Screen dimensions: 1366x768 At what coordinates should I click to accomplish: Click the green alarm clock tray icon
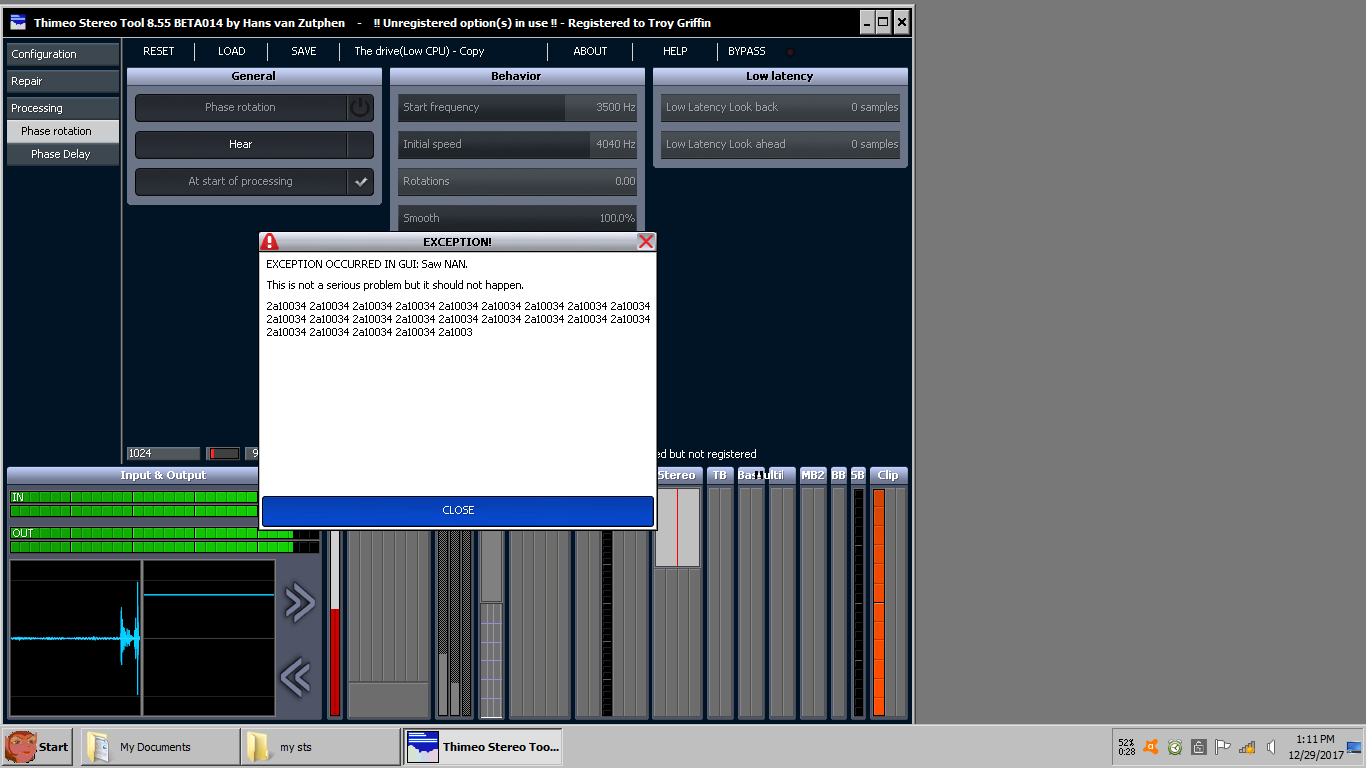pyautogui.click(x=1175, y=747)
